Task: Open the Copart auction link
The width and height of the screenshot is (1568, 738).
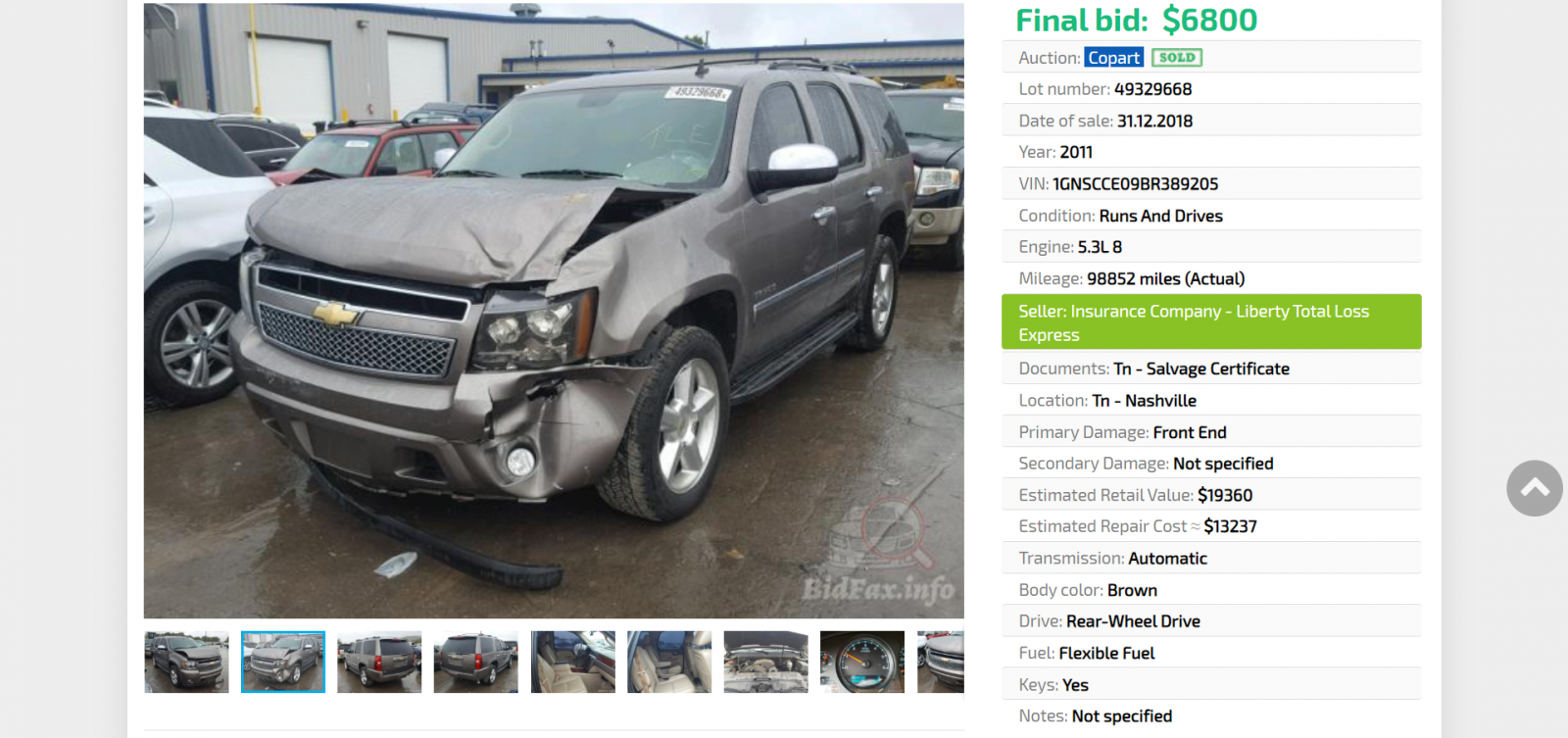Action: pos(1113,58)
